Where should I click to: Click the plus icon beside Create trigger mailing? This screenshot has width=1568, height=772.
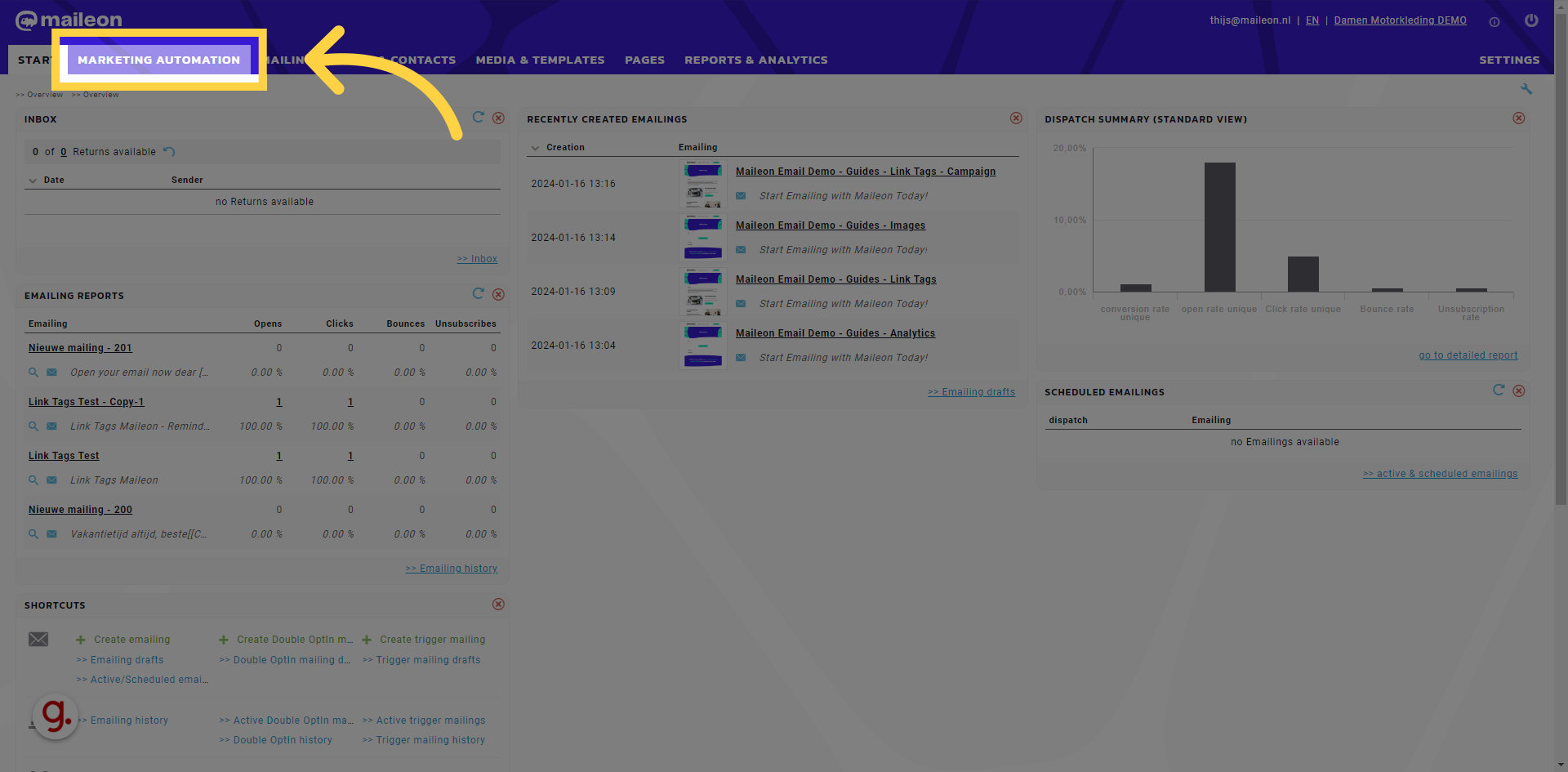(367, 640)
